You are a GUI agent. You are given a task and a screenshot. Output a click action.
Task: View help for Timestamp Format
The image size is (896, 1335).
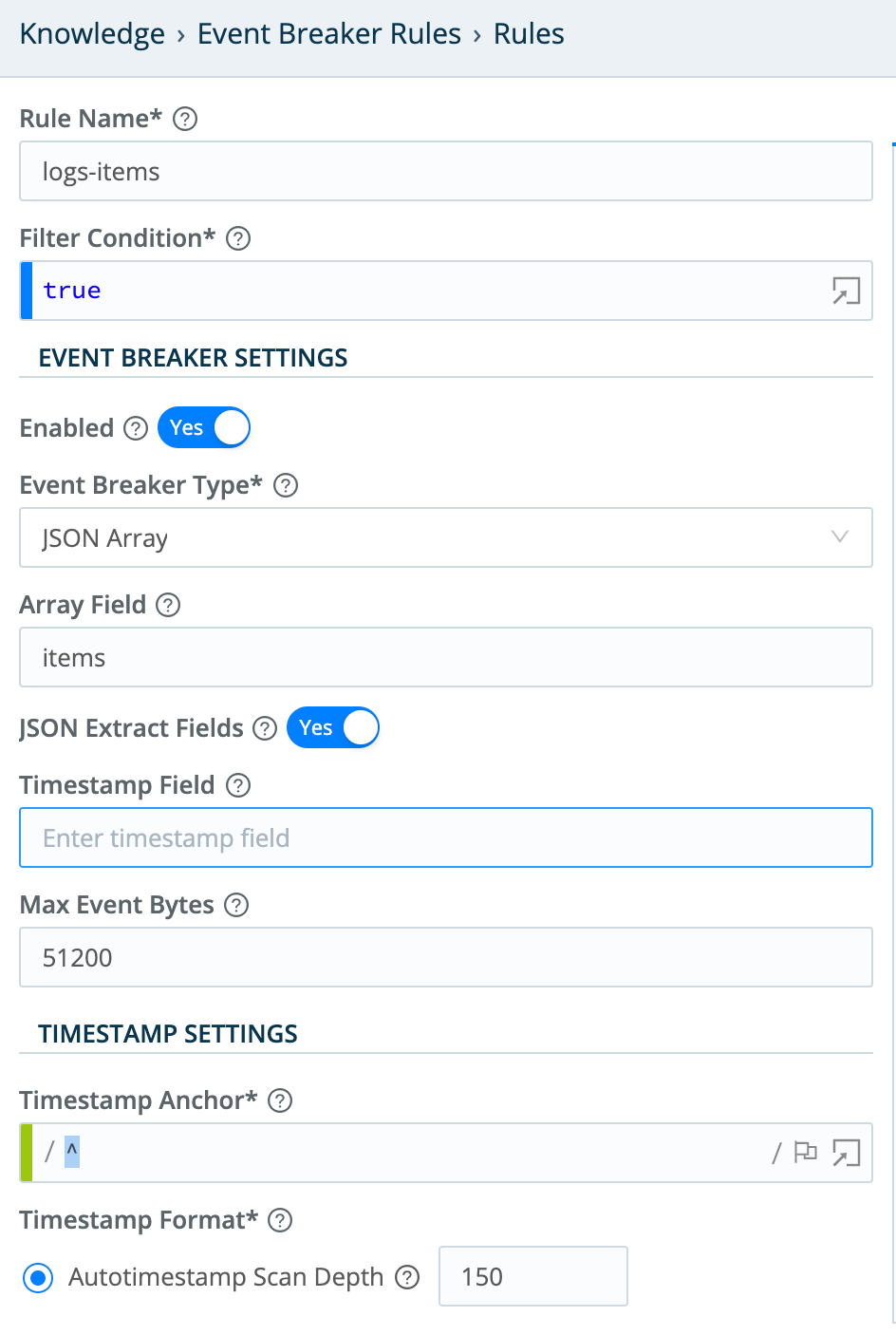click(279, 1220)
